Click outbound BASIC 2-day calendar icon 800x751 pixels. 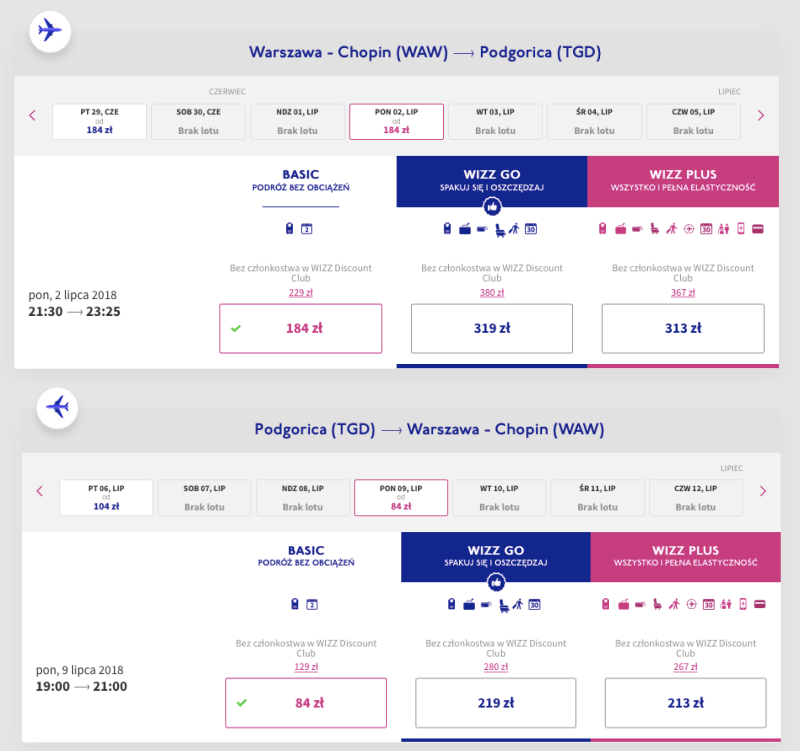tap(307, 229)
